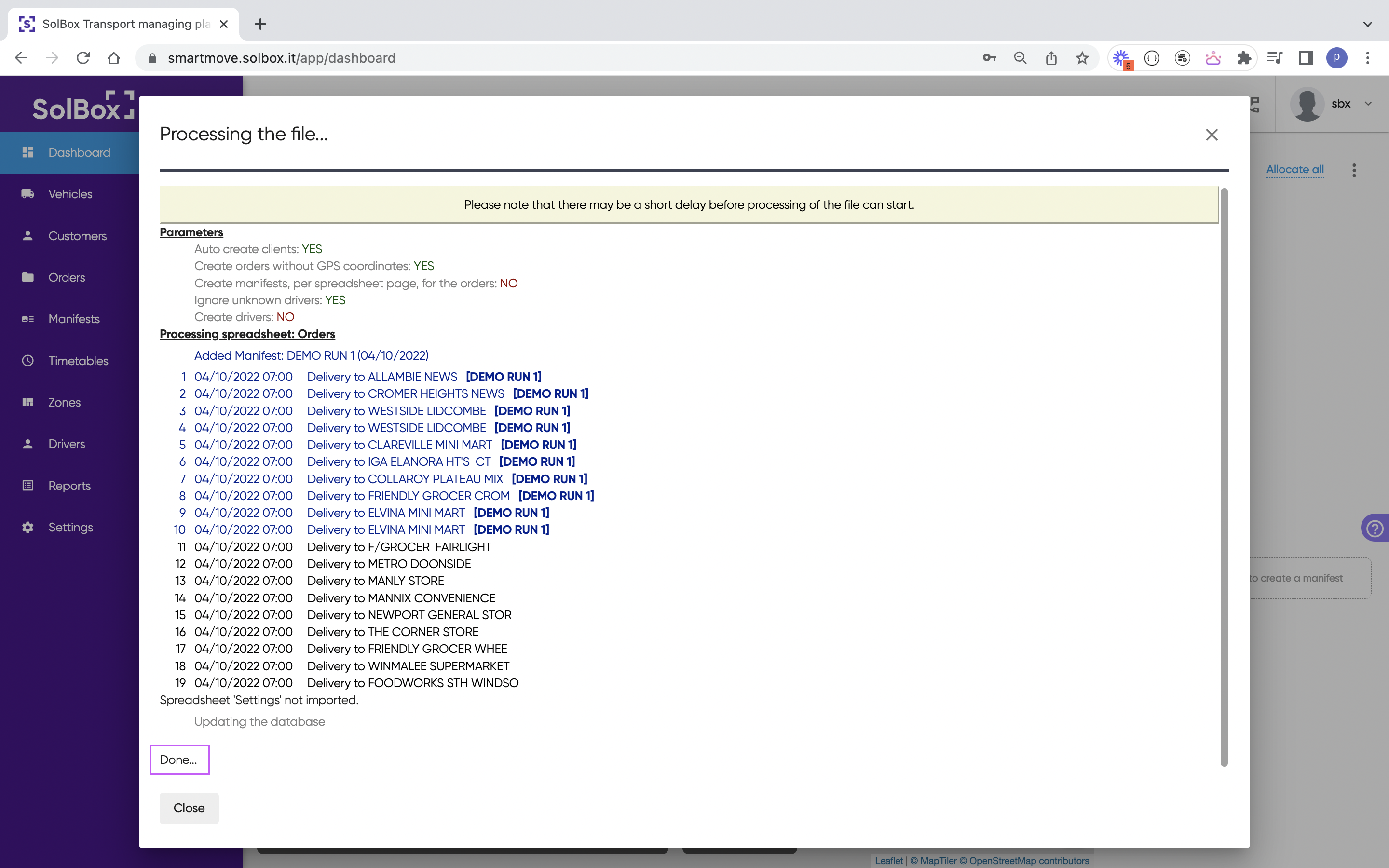Open a new browser tab
The image size is (1389, 868).
pos(260,24)
